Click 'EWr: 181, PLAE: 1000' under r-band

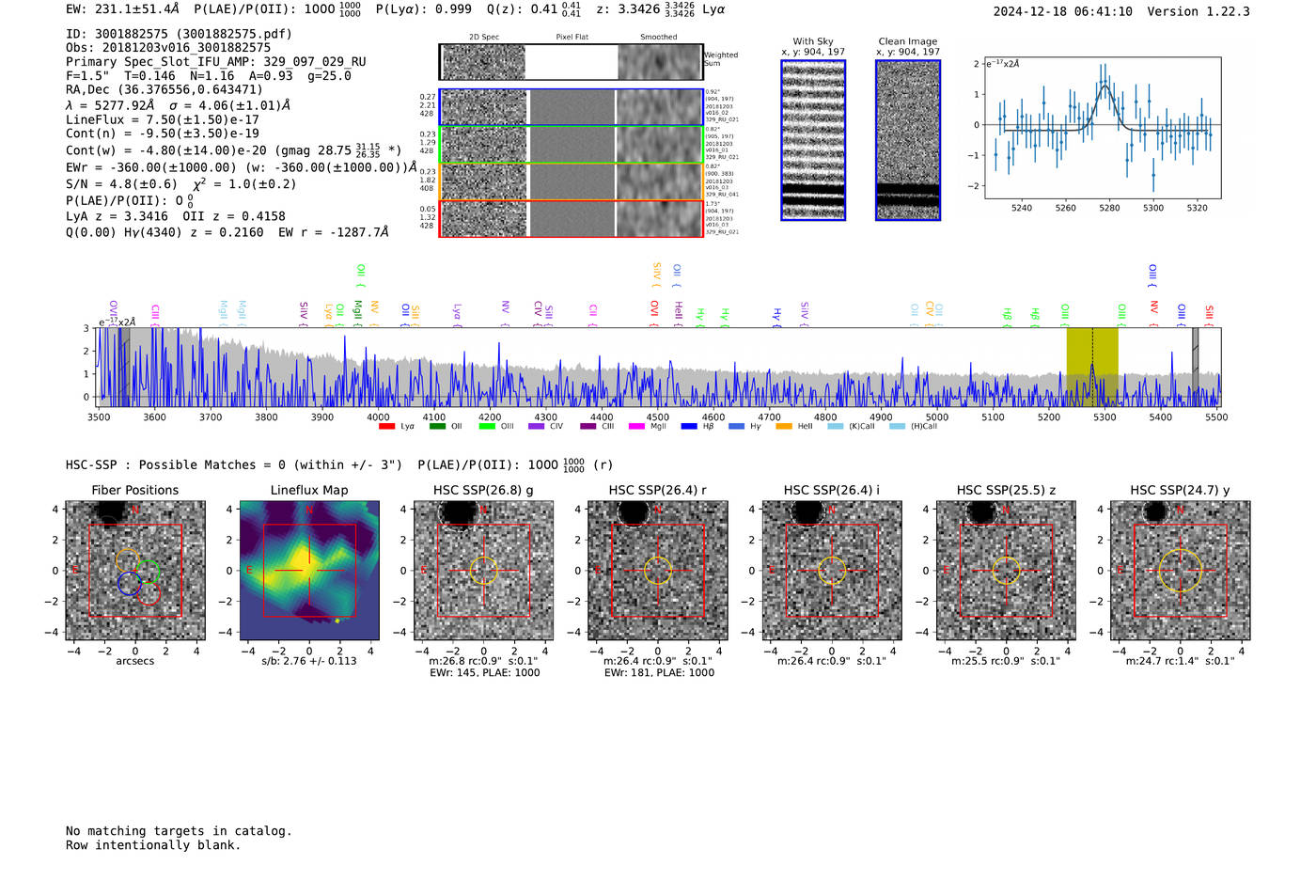659,673
